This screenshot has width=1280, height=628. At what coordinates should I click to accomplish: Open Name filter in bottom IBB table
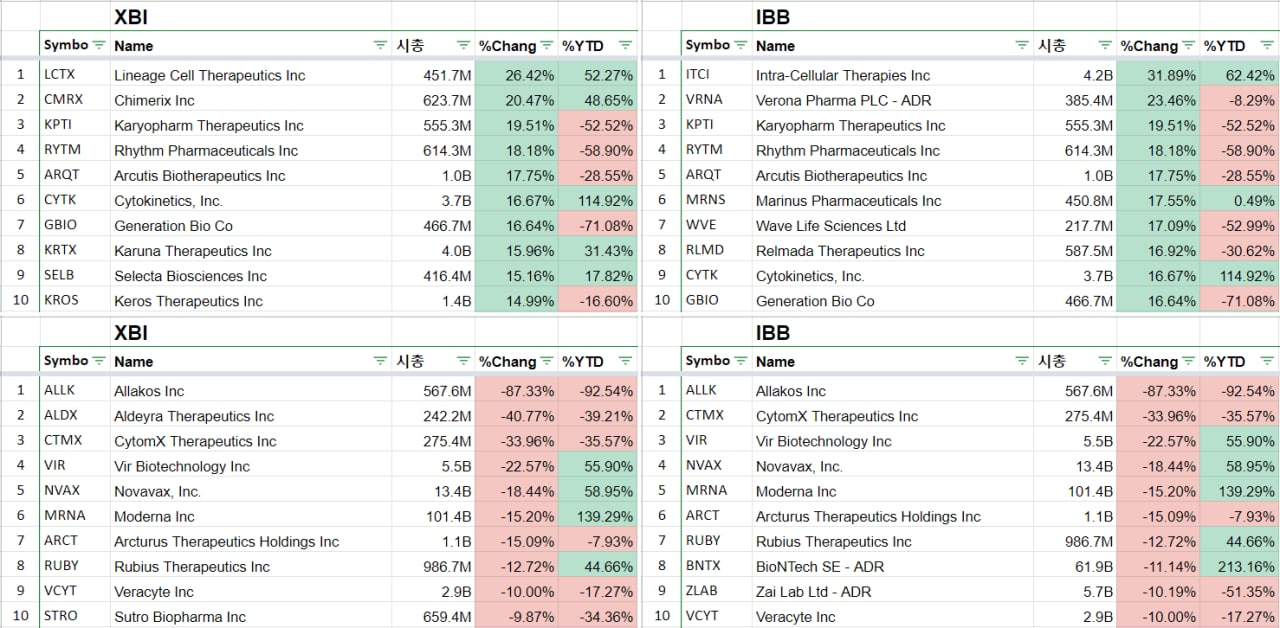click(1022, 361)
